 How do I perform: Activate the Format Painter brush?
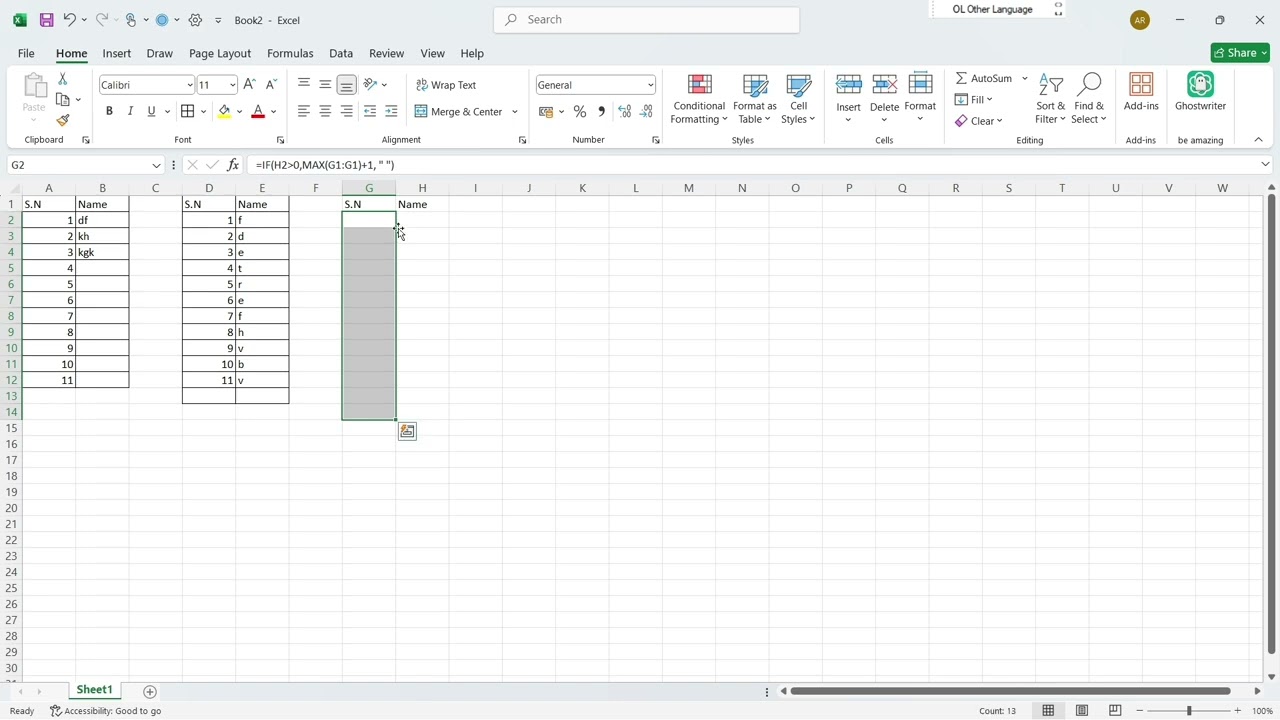point(63,120)
